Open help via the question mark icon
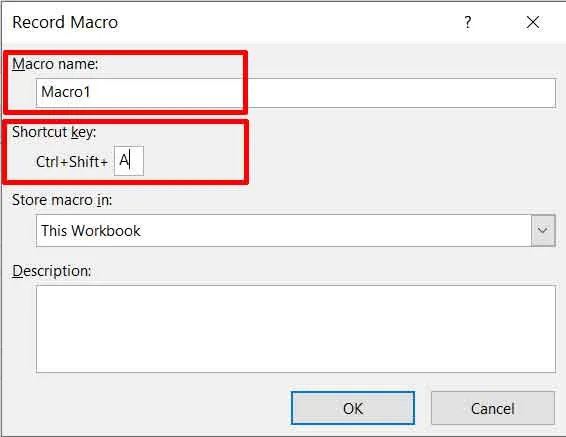566x437 pixels. 467,22
